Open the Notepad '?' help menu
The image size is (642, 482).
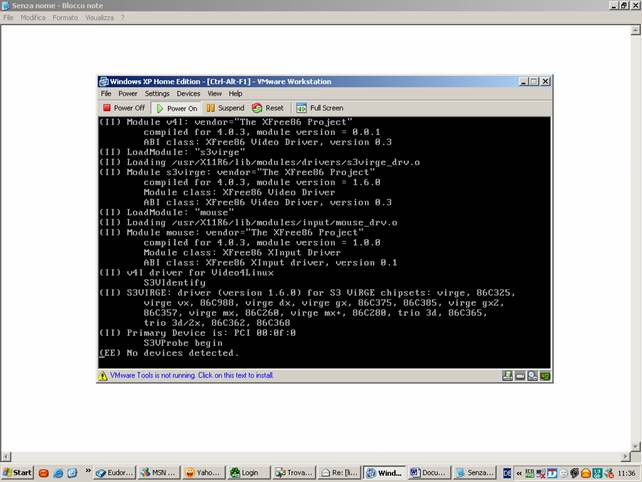[x=122, y=18]
